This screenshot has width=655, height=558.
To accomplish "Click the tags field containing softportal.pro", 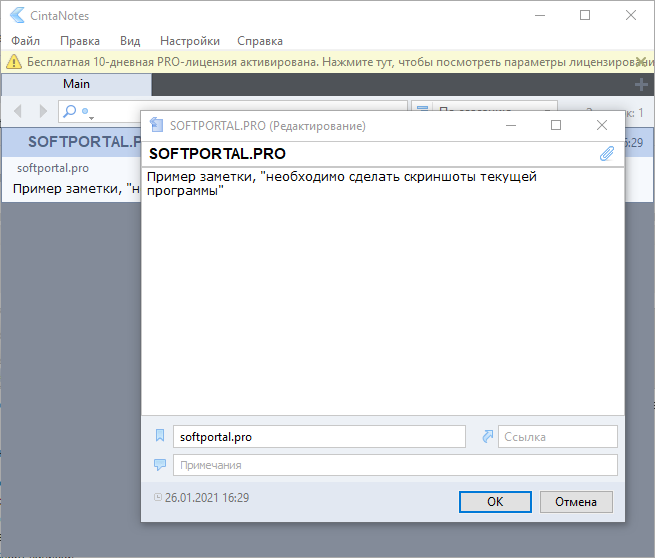I will [x=319, y=436].
